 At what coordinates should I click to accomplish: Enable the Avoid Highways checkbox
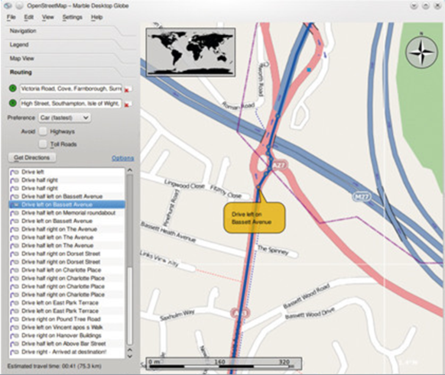coord(43,131)
